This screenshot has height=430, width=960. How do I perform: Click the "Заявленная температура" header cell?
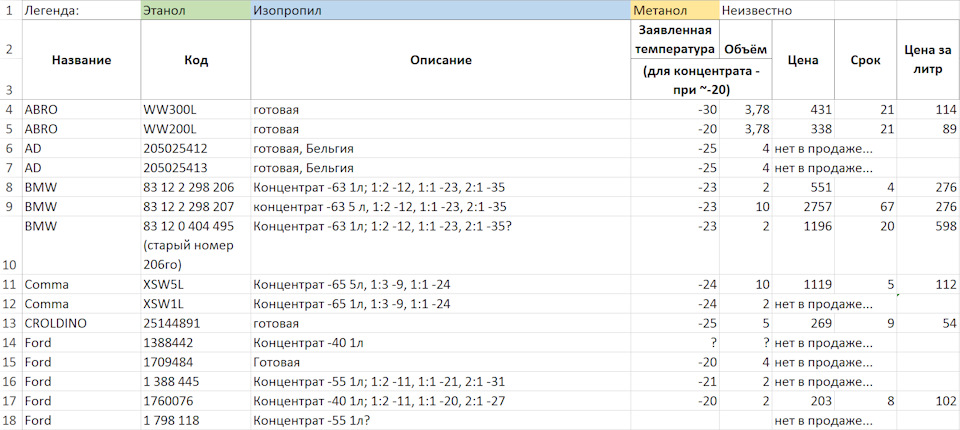675,40
